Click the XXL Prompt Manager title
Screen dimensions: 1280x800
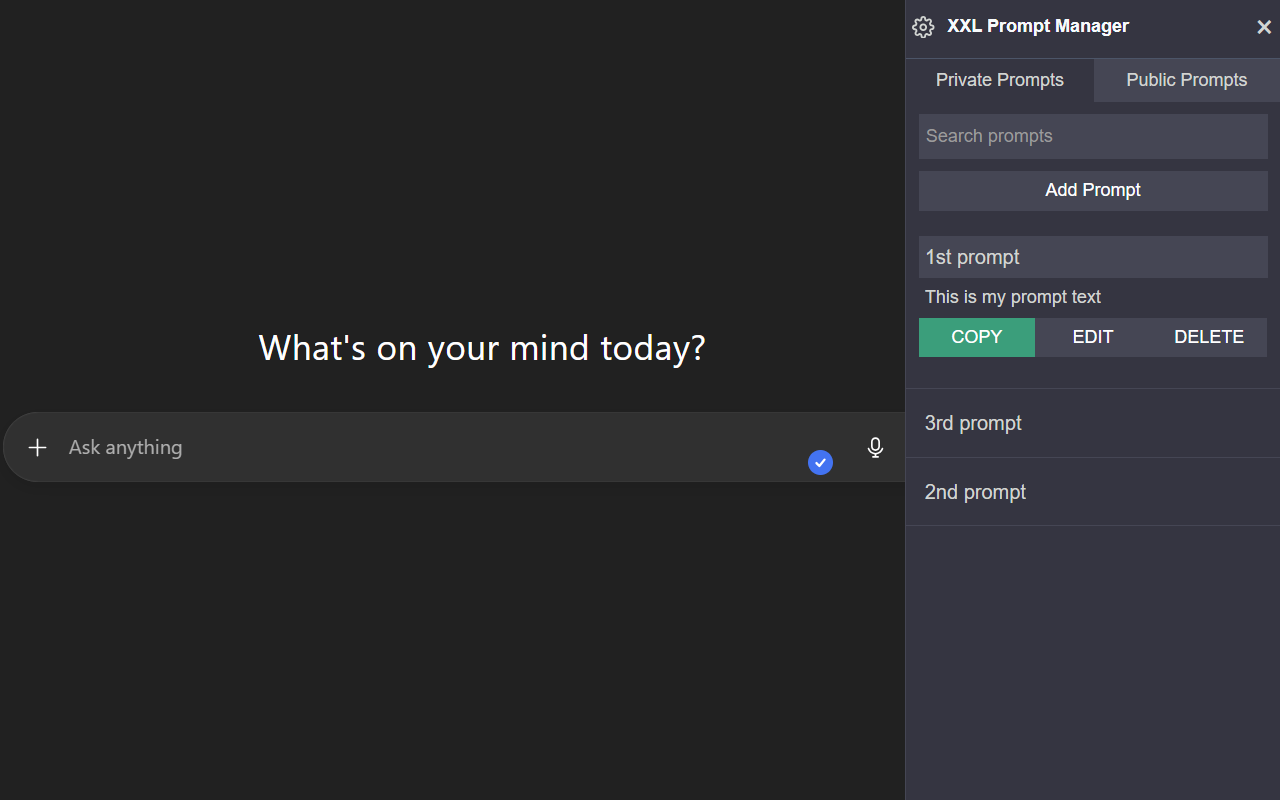1037,26
